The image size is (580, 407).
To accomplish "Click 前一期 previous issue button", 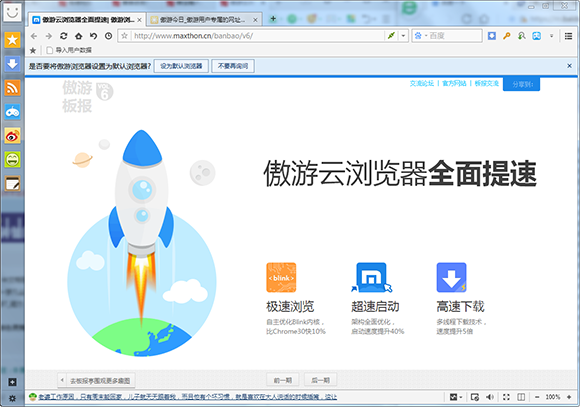I will tap(283, 380).
